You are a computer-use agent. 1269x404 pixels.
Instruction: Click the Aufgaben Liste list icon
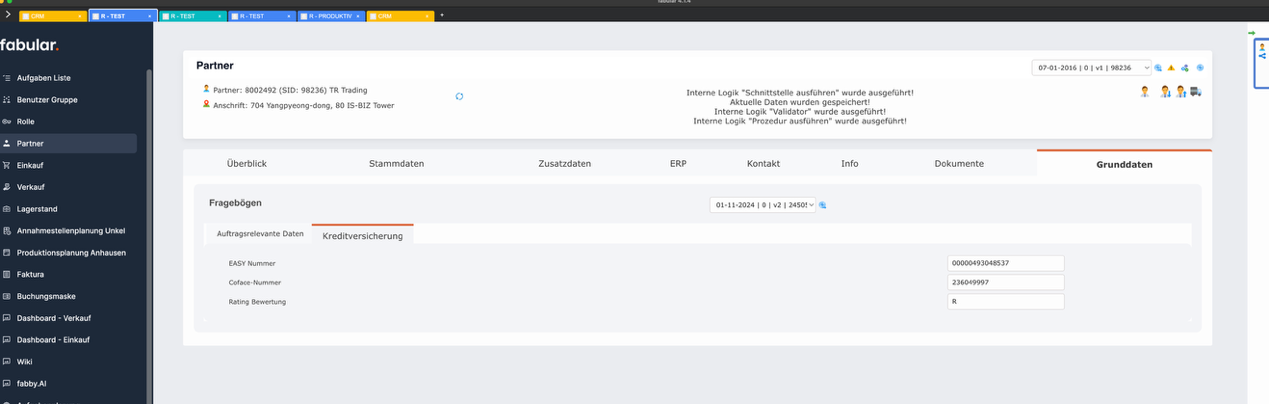pyautogui.click(x=7, y=78)
